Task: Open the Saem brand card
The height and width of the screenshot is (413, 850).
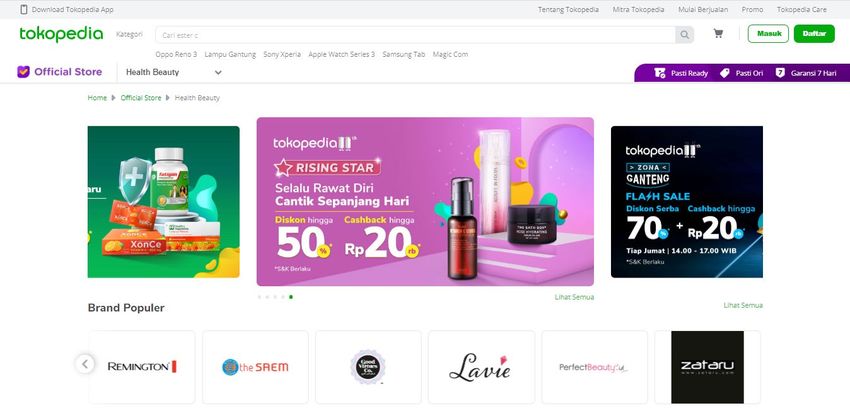Action: 255,367
